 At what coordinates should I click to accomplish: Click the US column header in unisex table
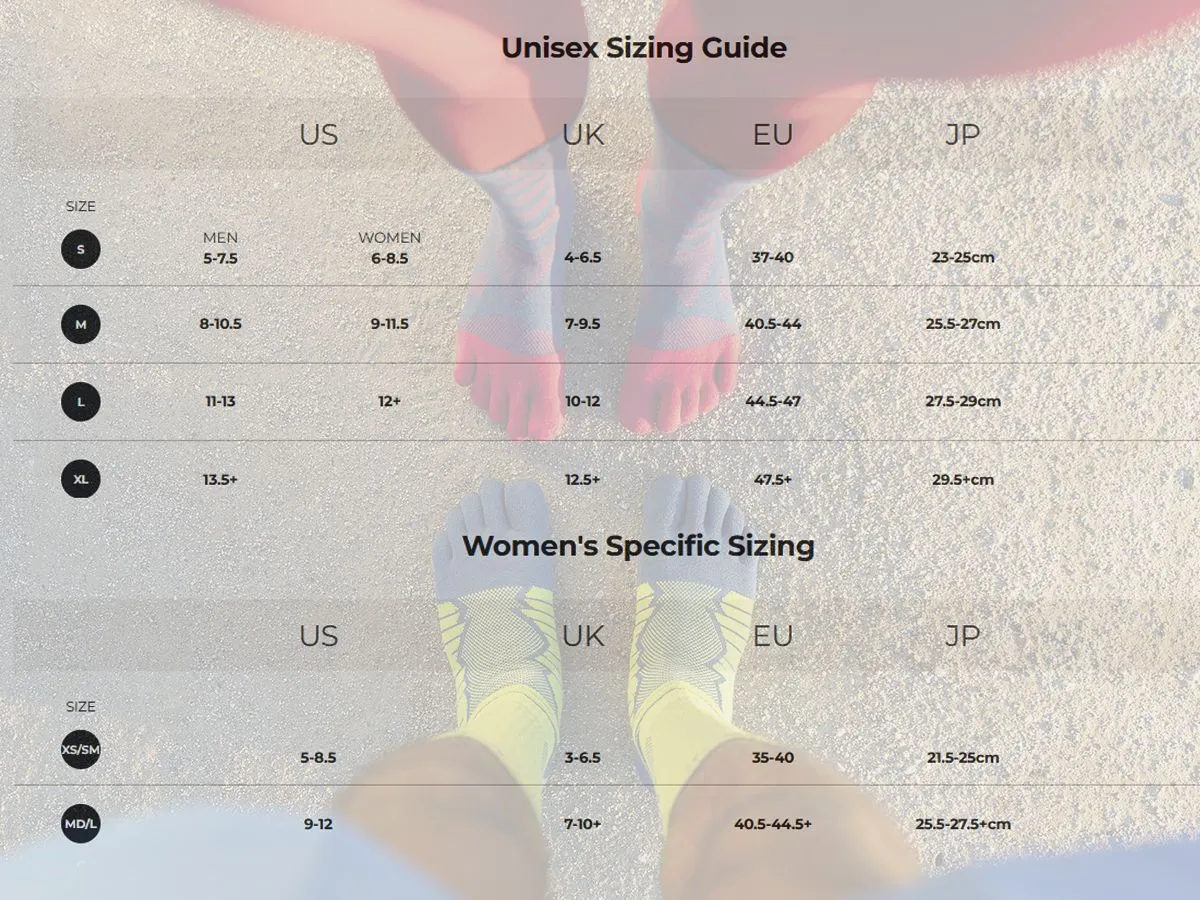tap(319, 134)
